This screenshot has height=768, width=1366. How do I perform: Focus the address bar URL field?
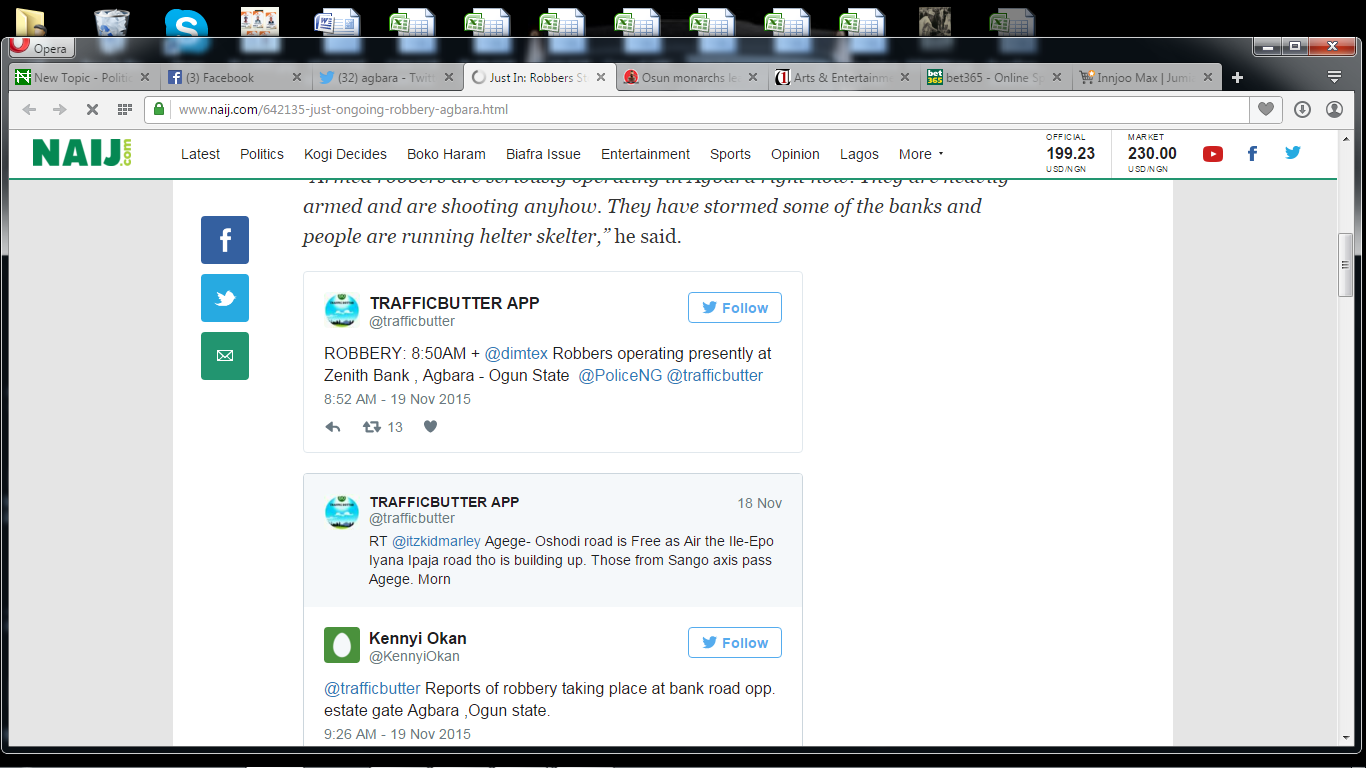tap(709, 110)
